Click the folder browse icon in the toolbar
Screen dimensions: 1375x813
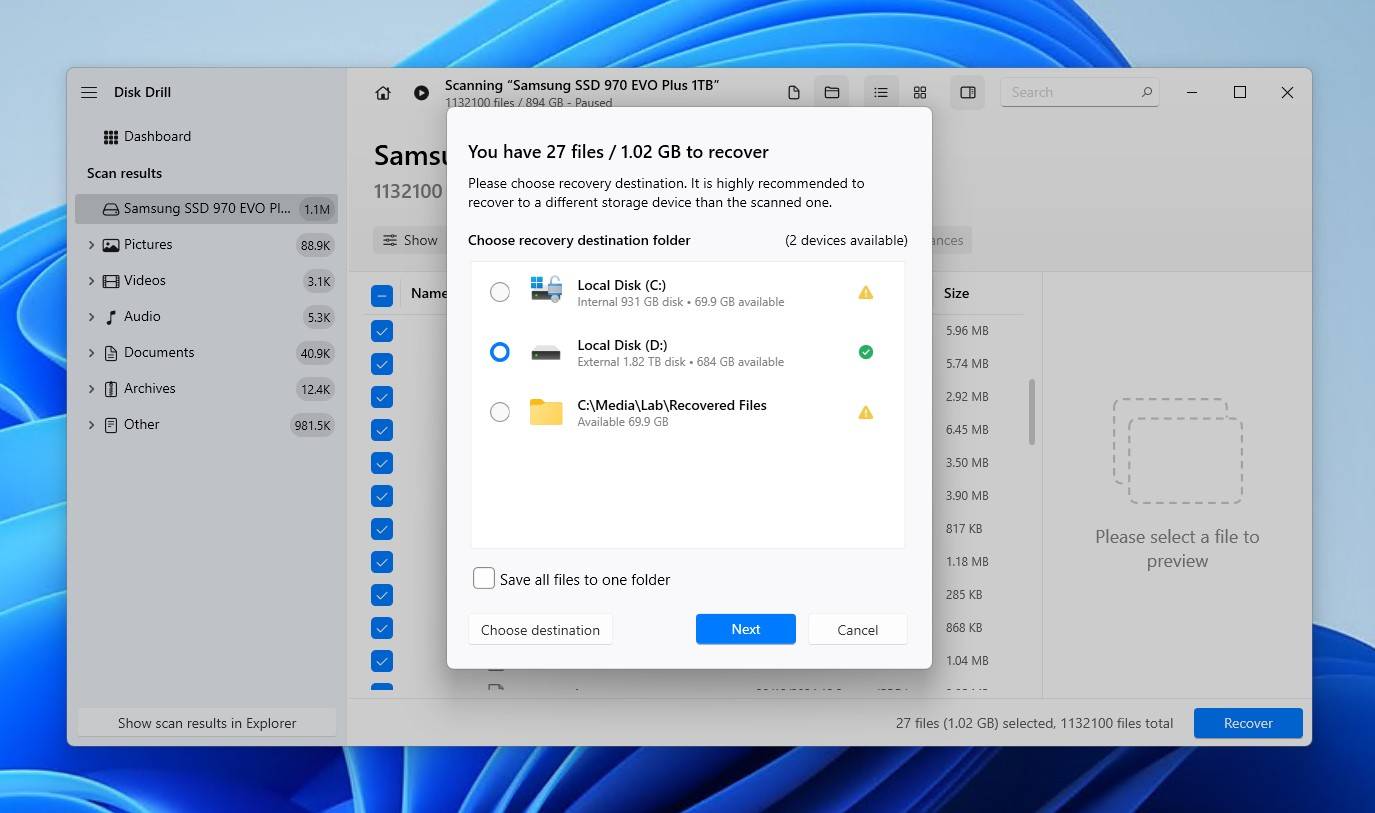(x=831, y=92)
